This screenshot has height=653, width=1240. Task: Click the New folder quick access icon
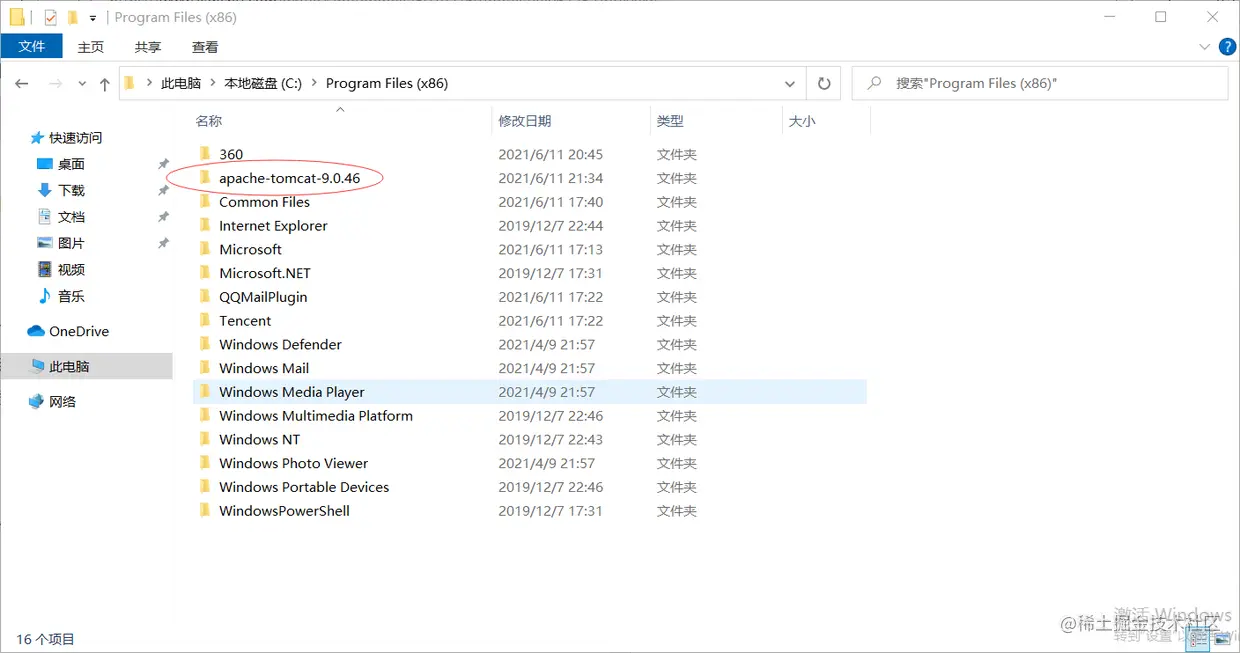72,17
